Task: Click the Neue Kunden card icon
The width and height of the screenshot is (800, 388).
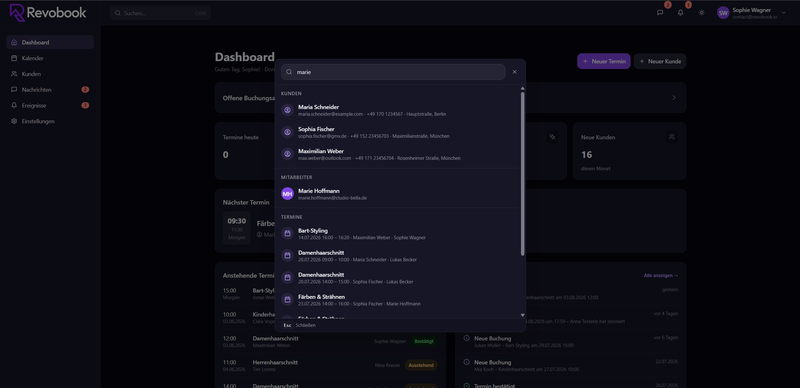Action: point(672,137)
